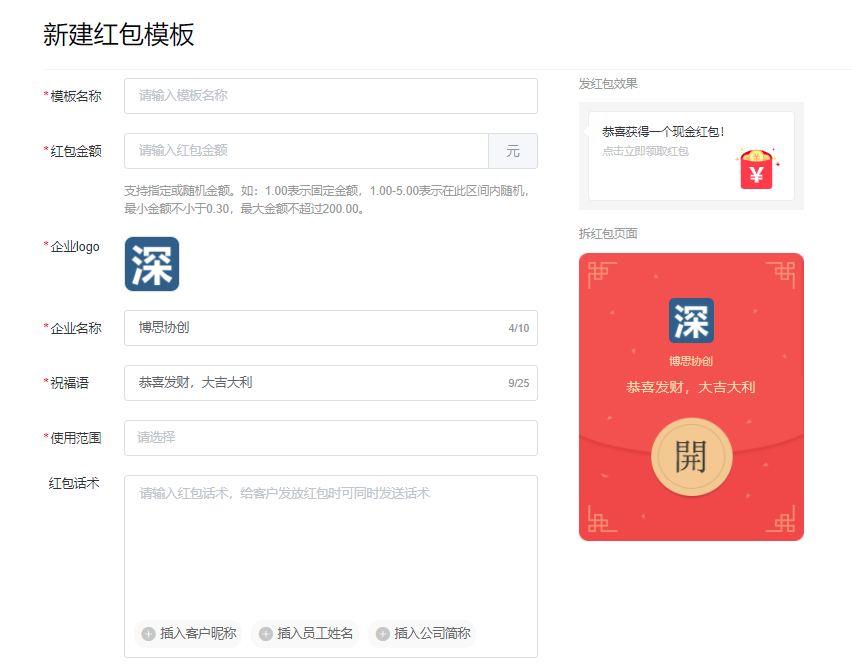
Task: Click 恭喜发财 greeting text in red packet preview
Action: (691, 387)
